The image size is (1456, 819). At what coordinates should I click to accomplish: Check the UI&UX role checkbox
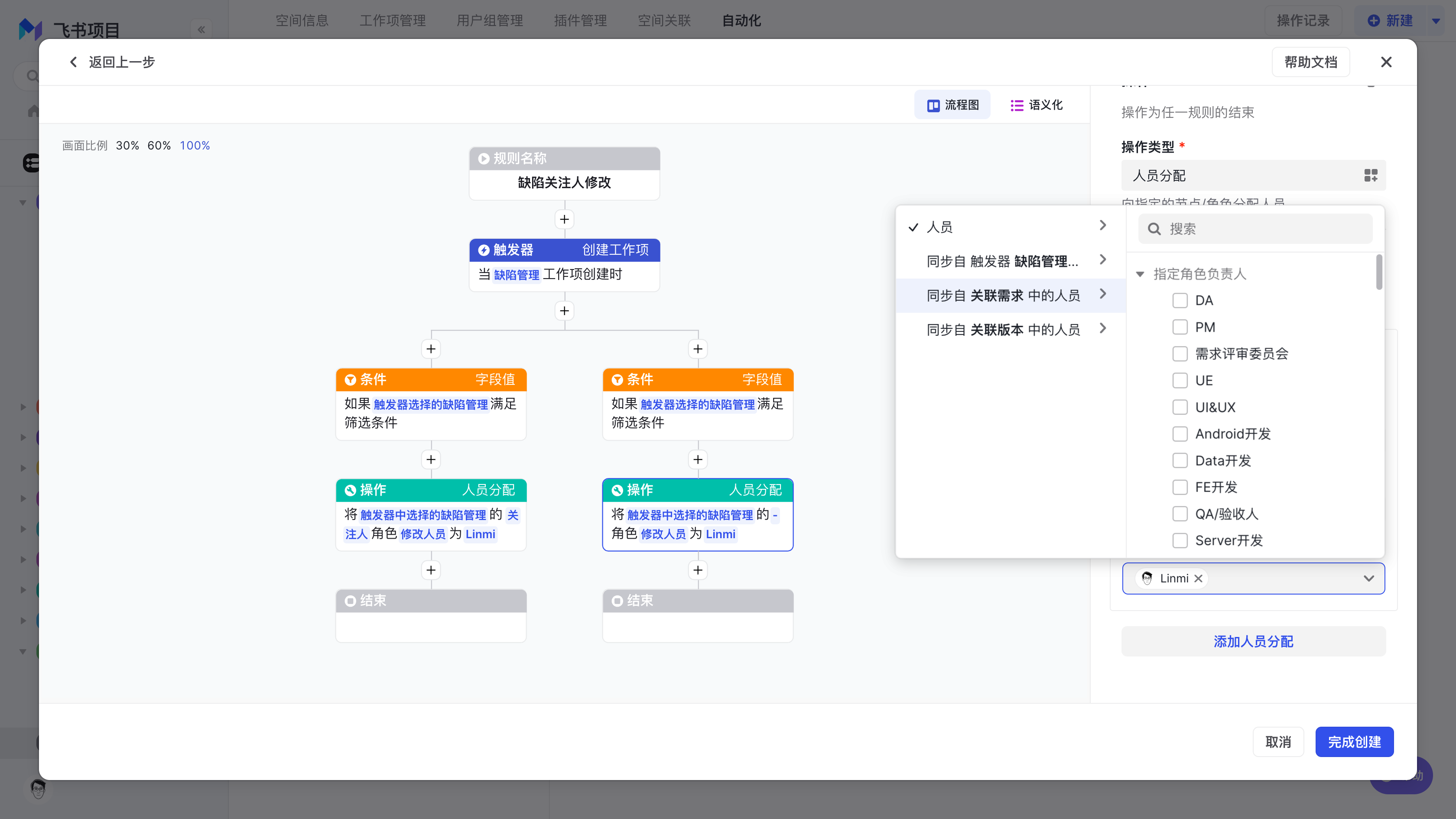1180,407
